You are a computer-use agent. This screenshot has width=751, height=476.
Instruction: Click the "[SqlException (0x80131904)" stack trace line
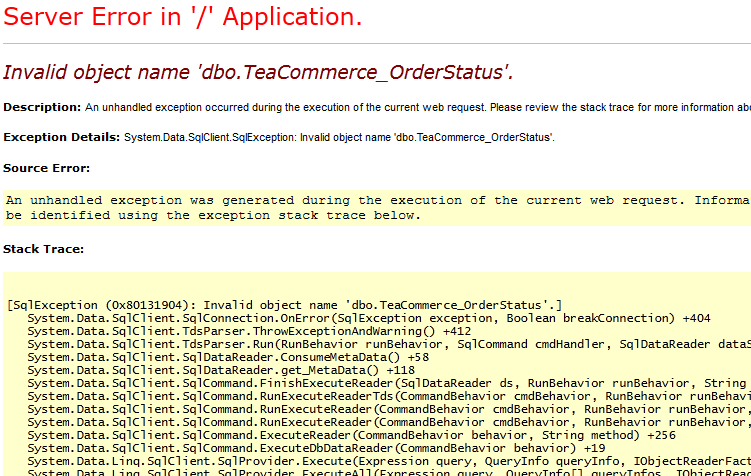click(x=284, y=306)
